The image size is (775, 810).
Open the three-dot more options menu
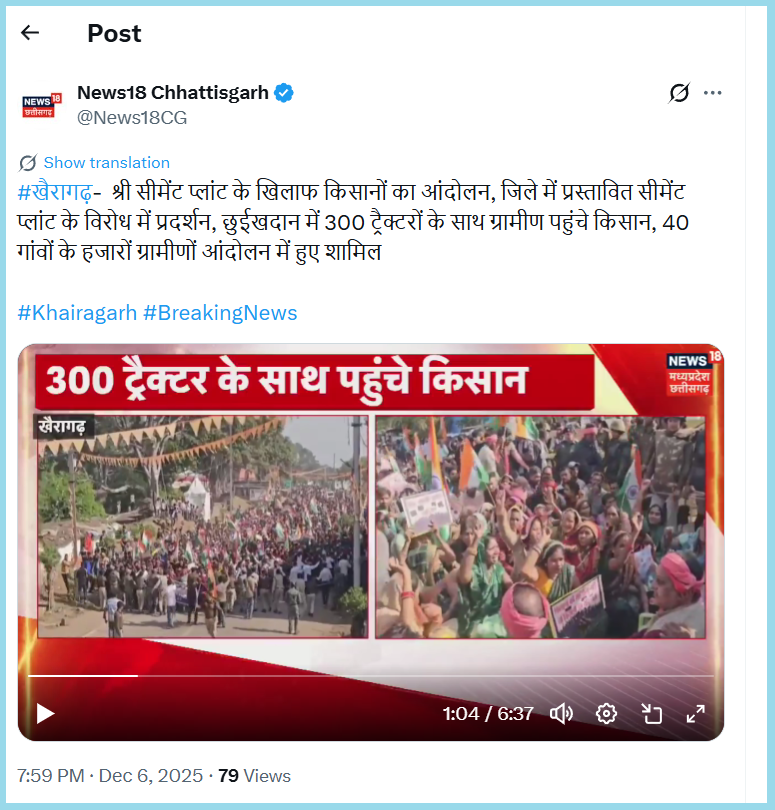pyautogui.click(x=712, y=93)
